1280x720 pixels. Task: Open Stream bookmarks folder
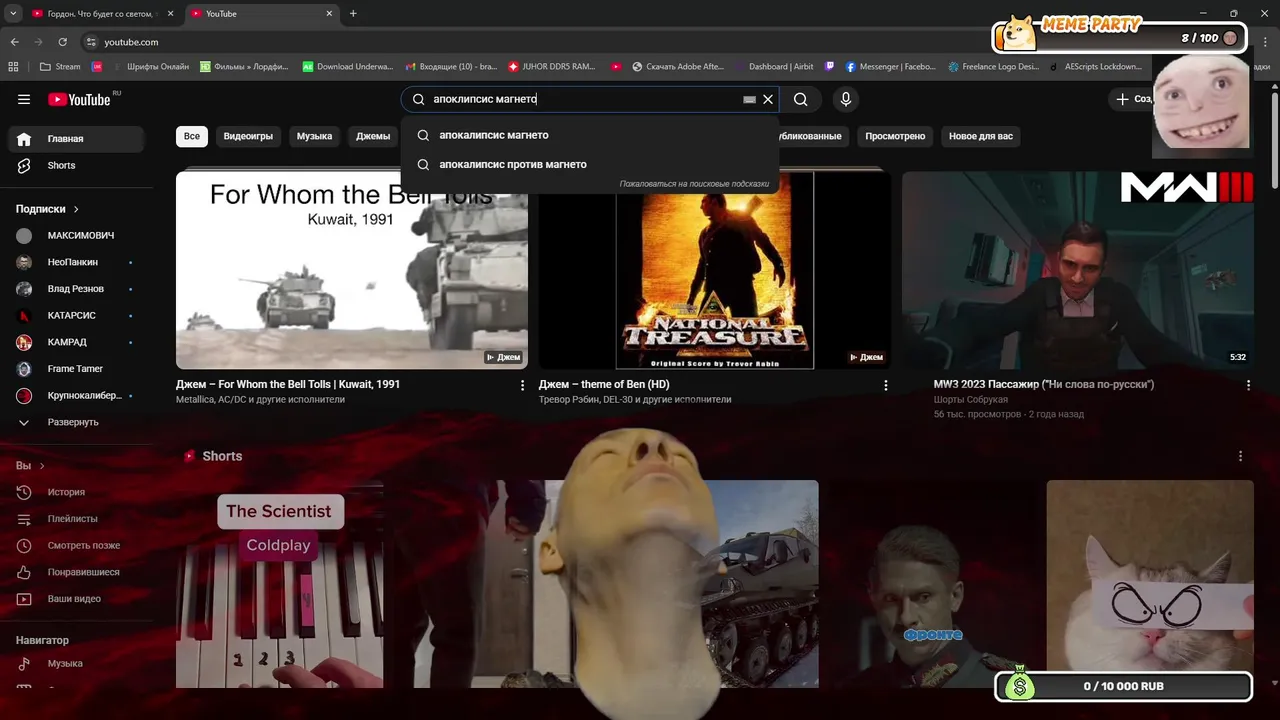[60, 67]
